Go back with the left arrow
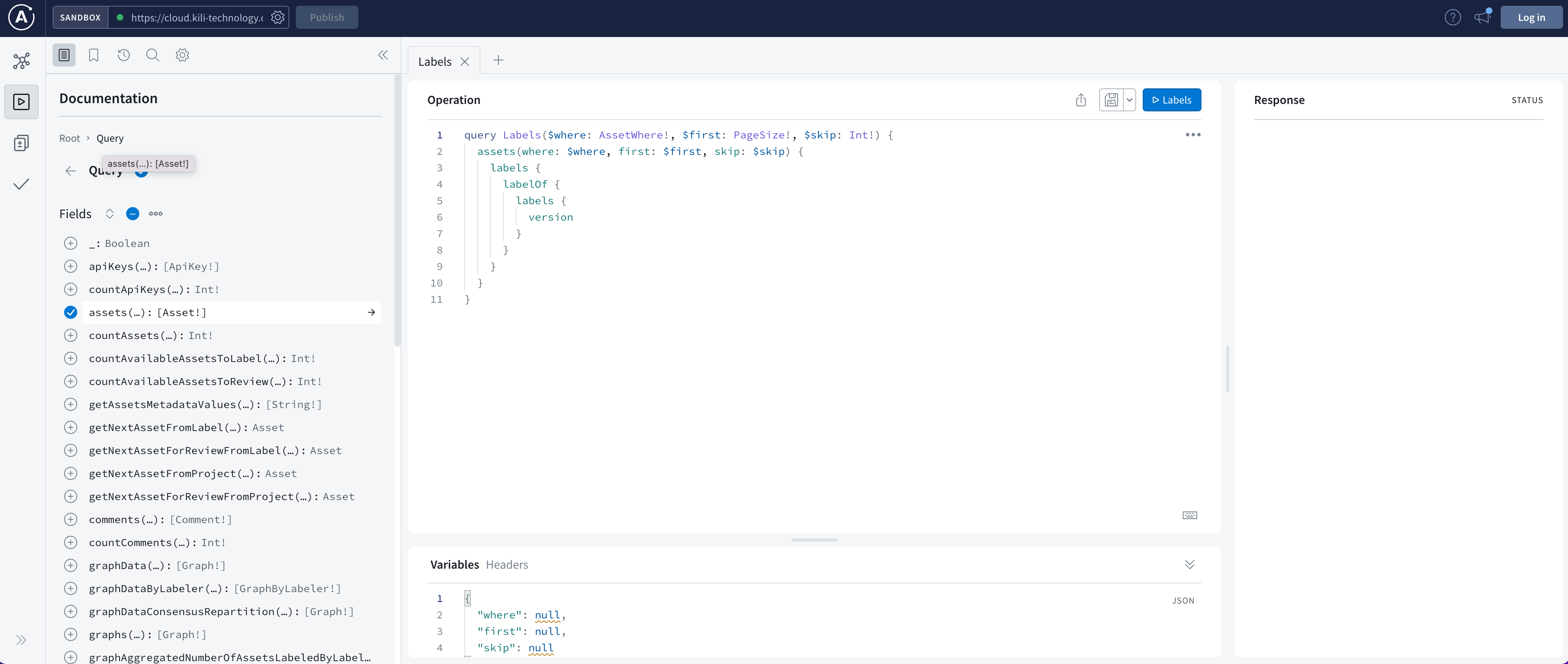The height and width of the screenshot is (664, 1568). pos(71,171)
